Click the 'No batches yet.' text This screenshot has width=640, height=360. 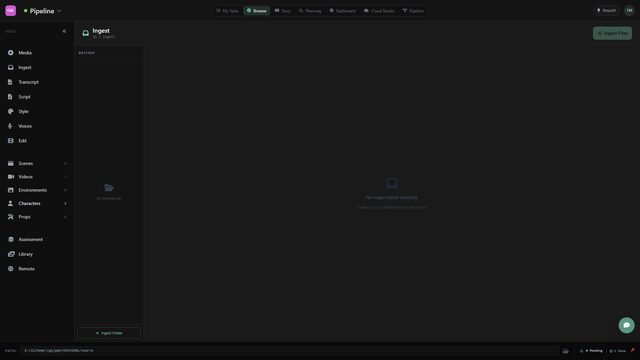(109, 198)
